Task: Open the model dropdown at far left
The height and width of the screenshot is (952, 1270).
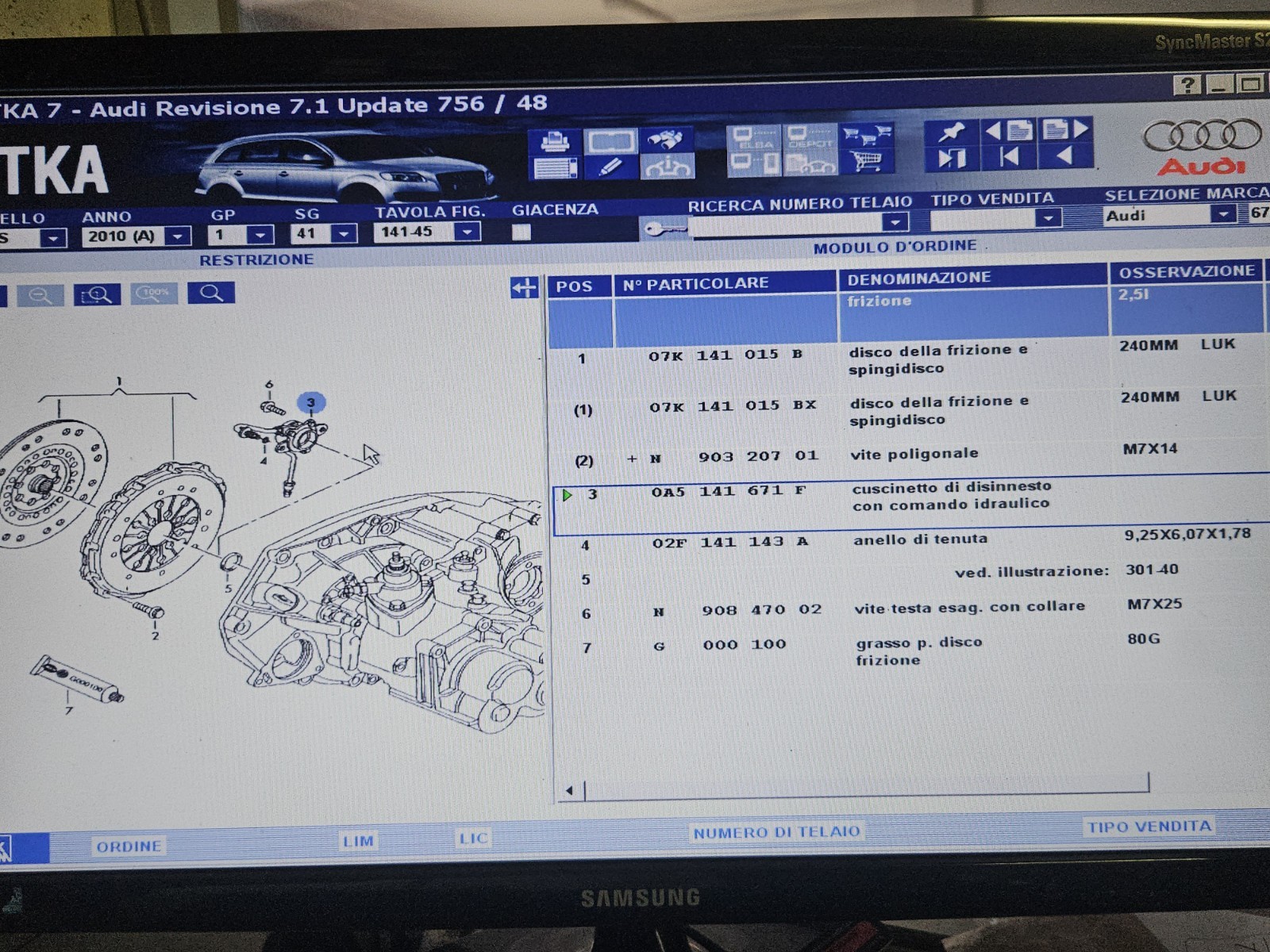Action: [x=53, y=238]
